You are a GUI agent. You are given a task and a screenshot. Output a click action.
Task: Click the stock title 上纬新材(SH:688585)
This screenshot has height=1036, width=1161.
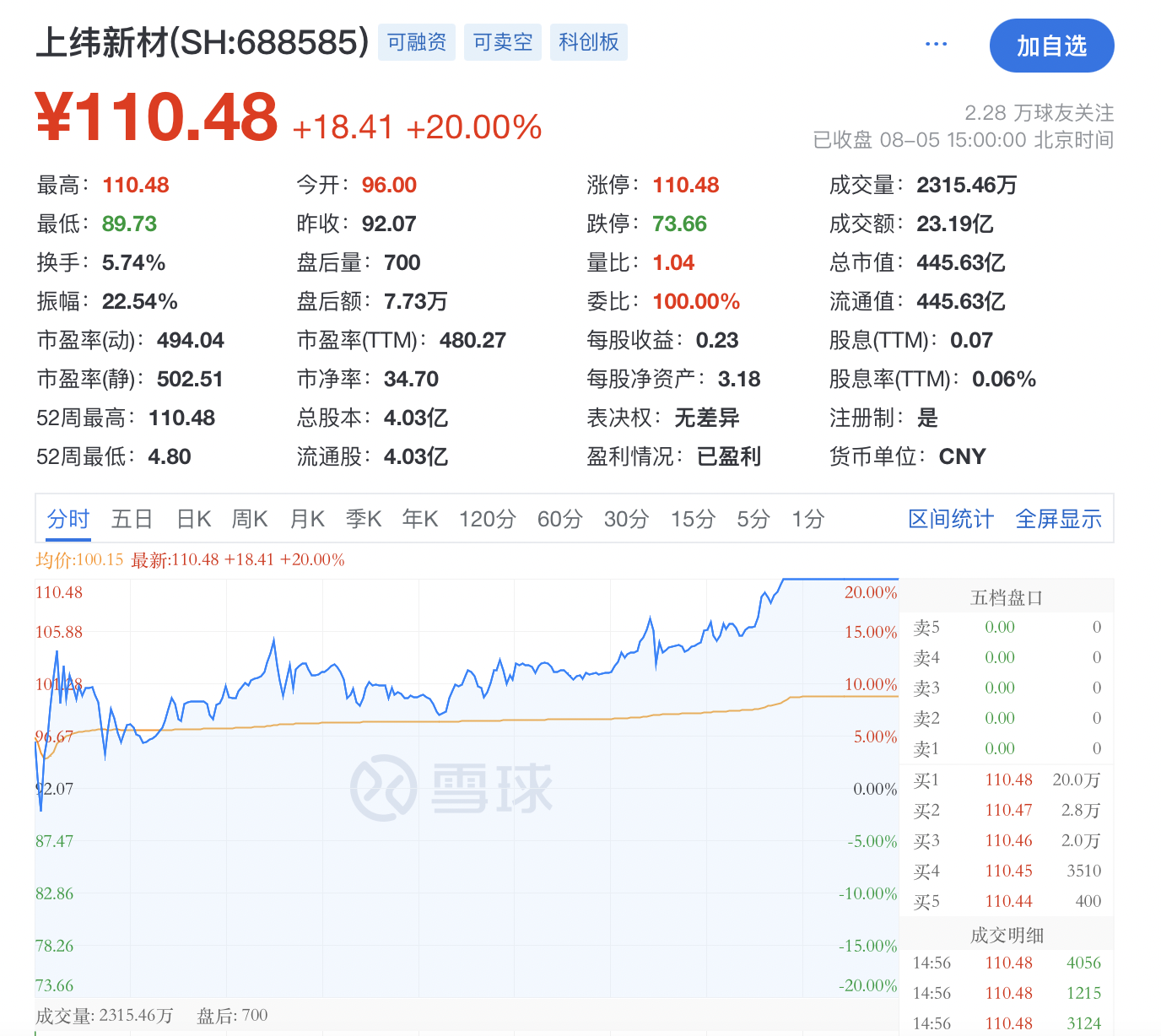pos(202,42)
